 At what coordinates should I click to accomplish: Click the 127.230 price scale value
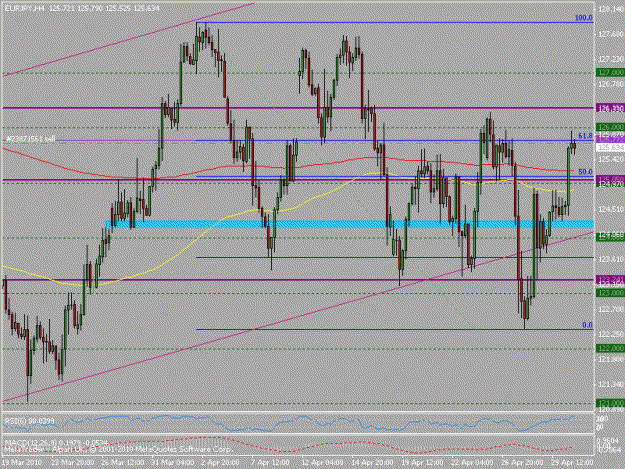point(611,59)
